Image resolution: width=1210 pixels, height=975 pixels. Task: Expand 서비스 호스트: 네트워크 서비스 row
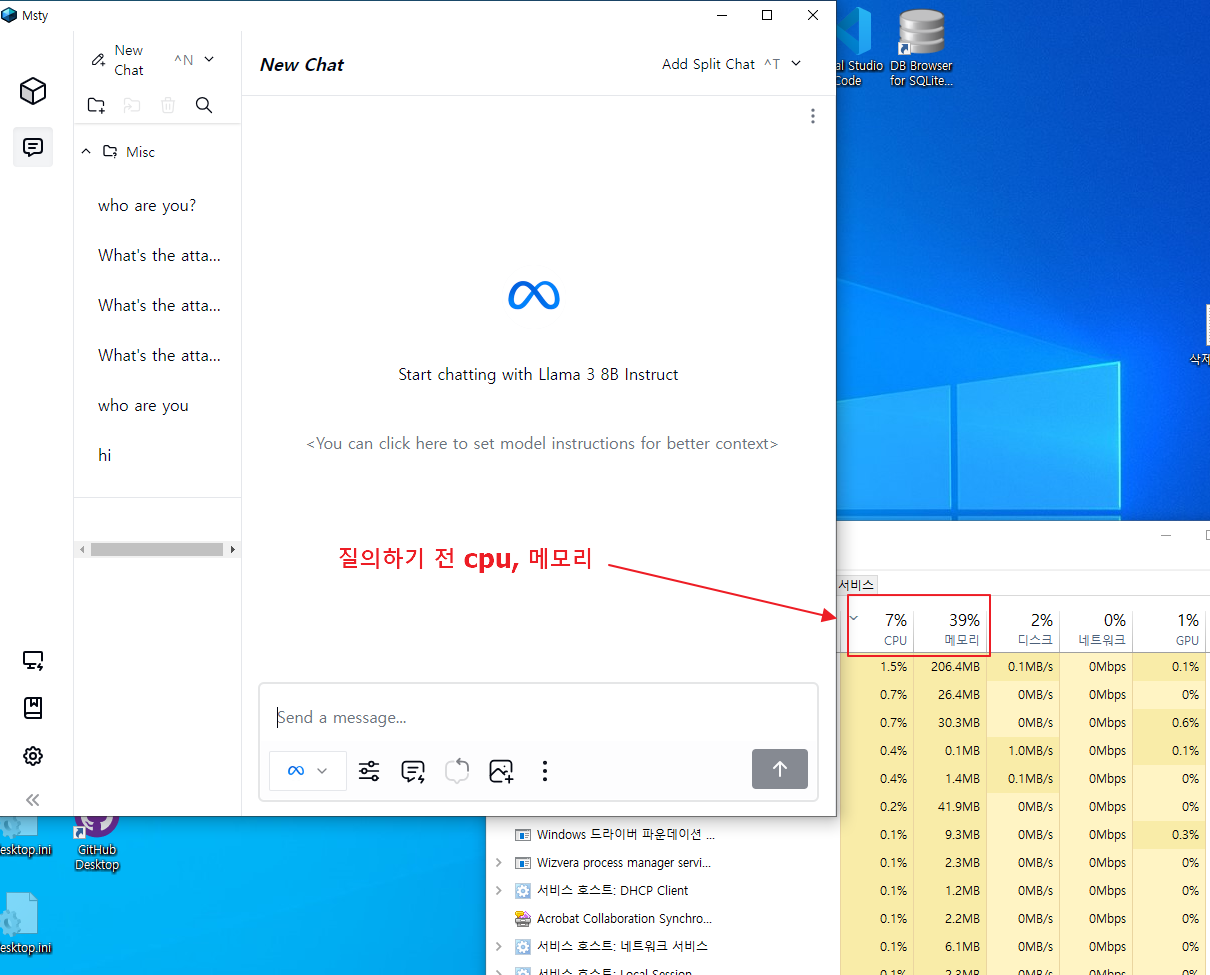tap(499, 947)
